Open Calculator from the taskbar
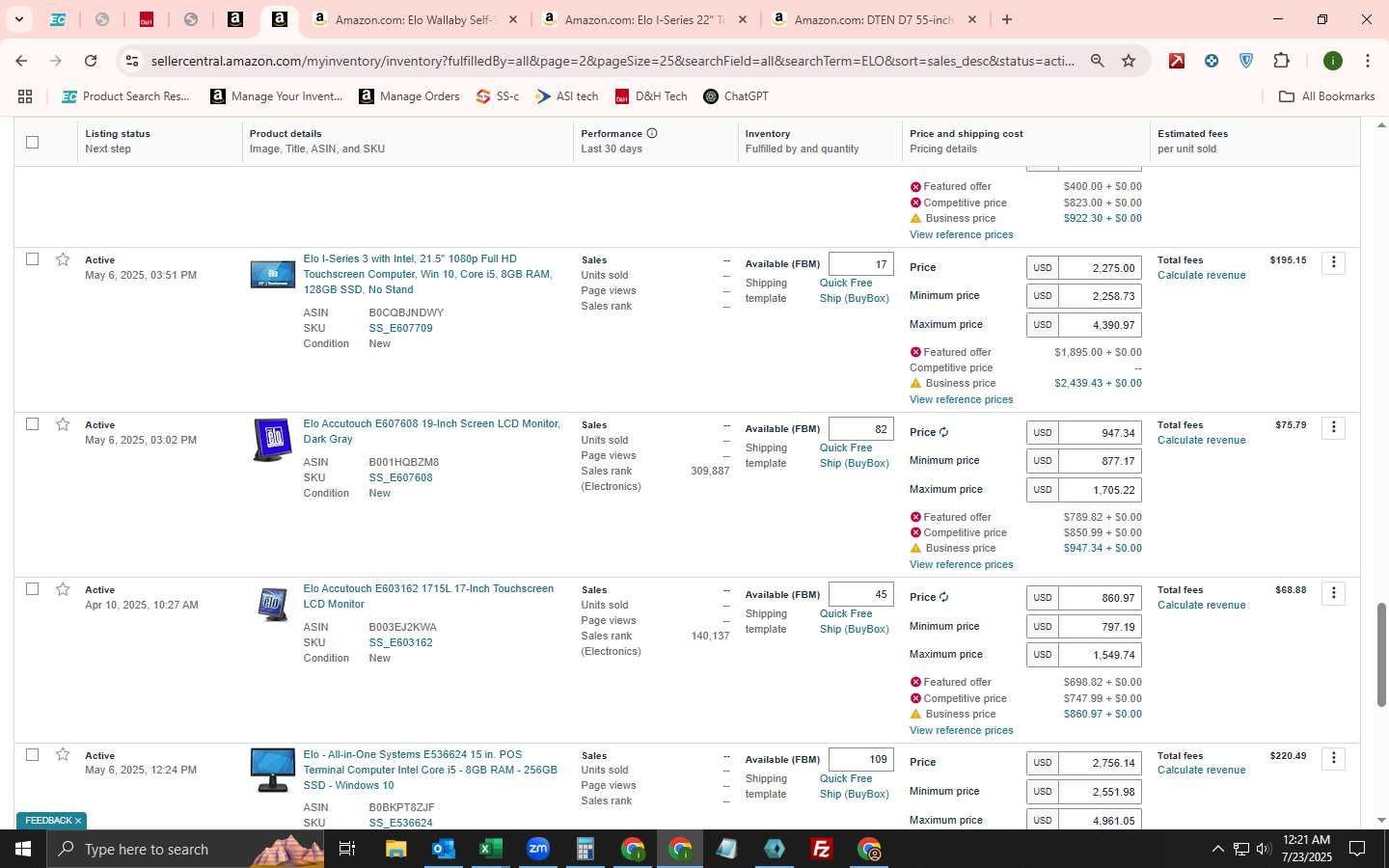The height and width of the screenshot is (868, 1389). 585,849
